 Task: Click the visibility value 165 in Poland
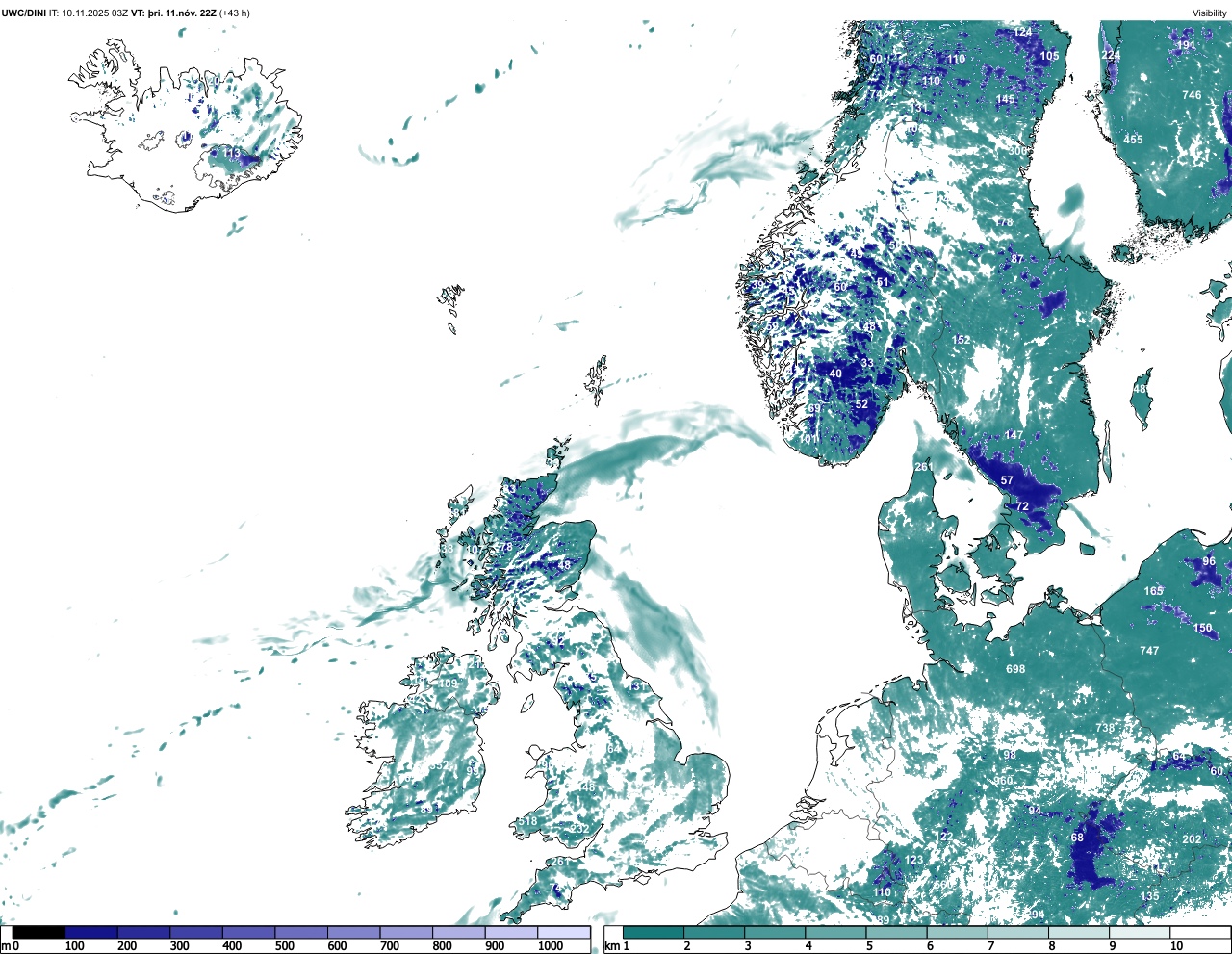tap(1153, 591)
